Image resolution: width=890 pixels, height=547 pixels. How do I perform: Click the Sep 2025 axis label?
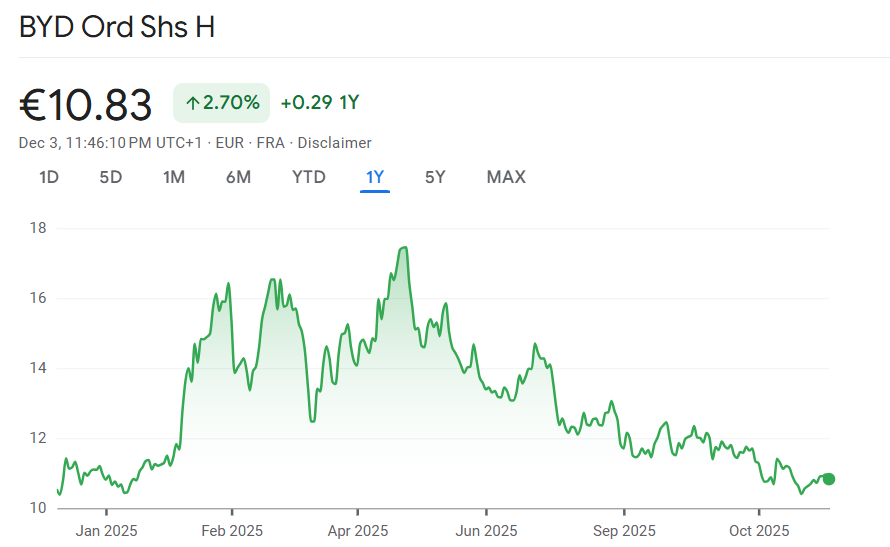tap(625, 530)
